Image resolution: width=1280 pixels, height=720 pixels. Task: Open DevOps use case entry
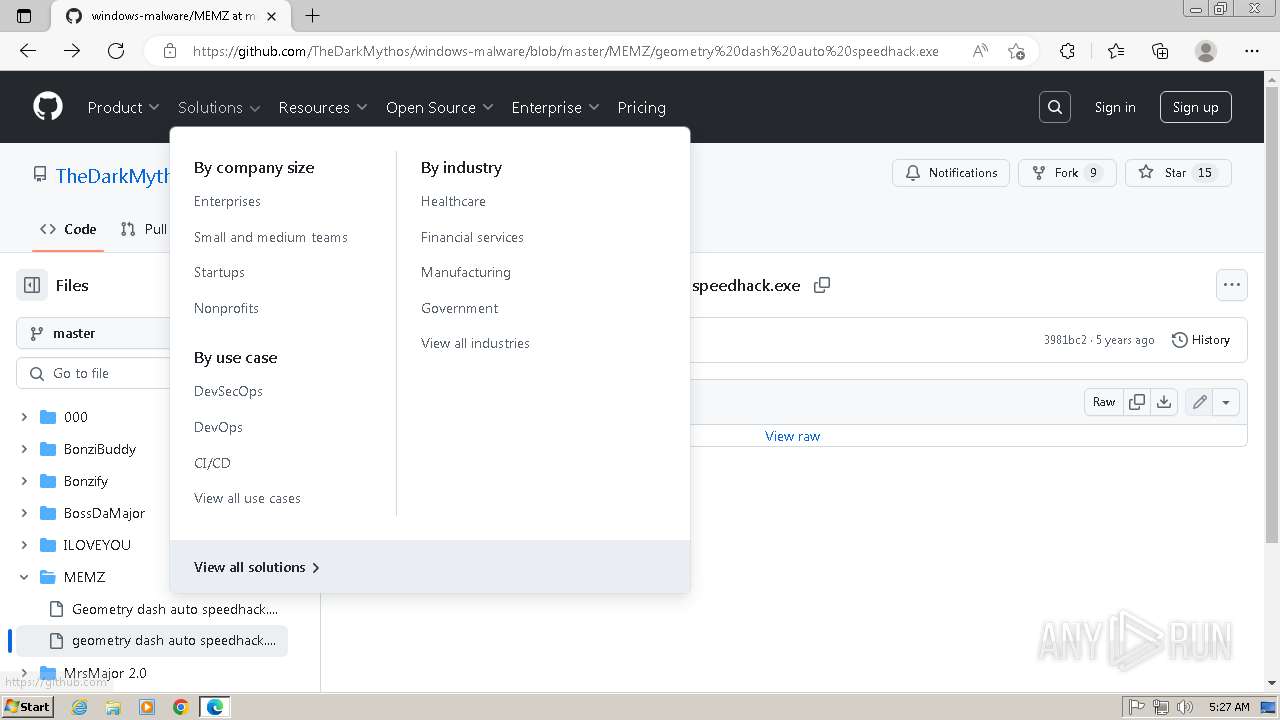(218, 427)
